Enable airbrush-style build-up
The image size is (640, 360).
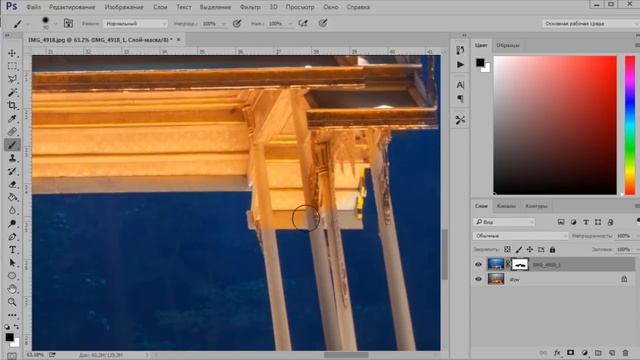pyautogui.click(x=303, y=23)
